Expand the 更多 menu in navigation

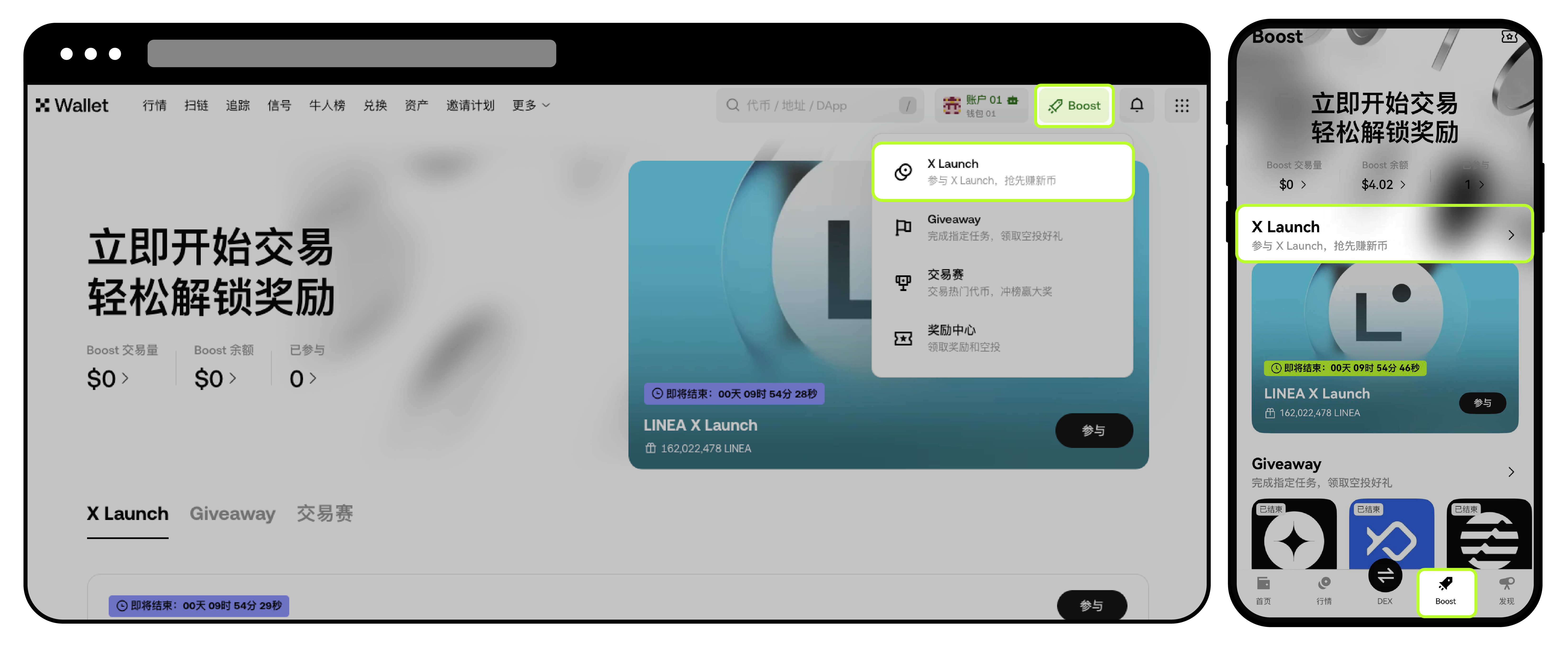tap(531, 105)
